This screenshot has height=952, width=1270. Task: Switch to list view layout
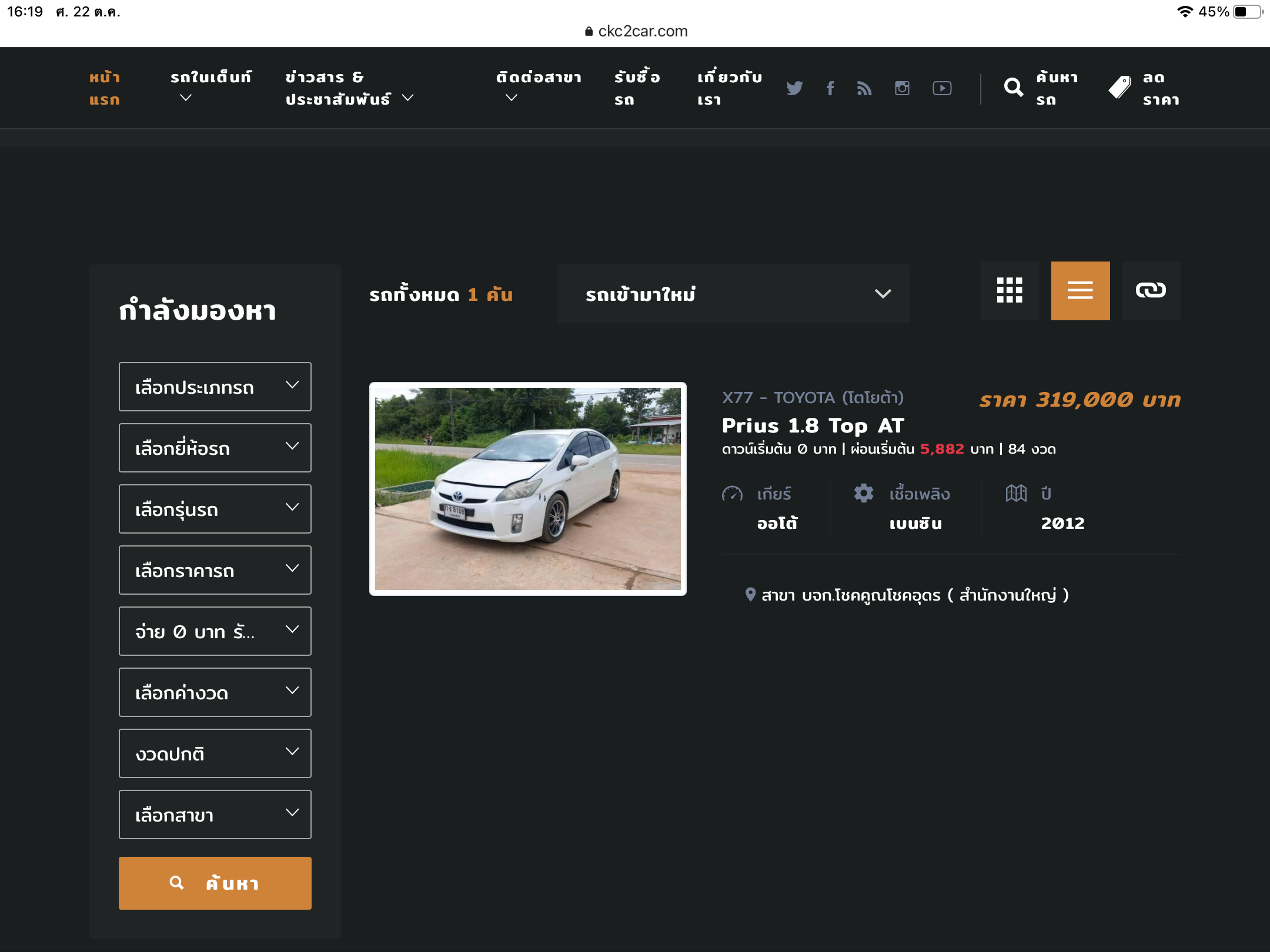pyautogui.click(x=1080, y=290)
